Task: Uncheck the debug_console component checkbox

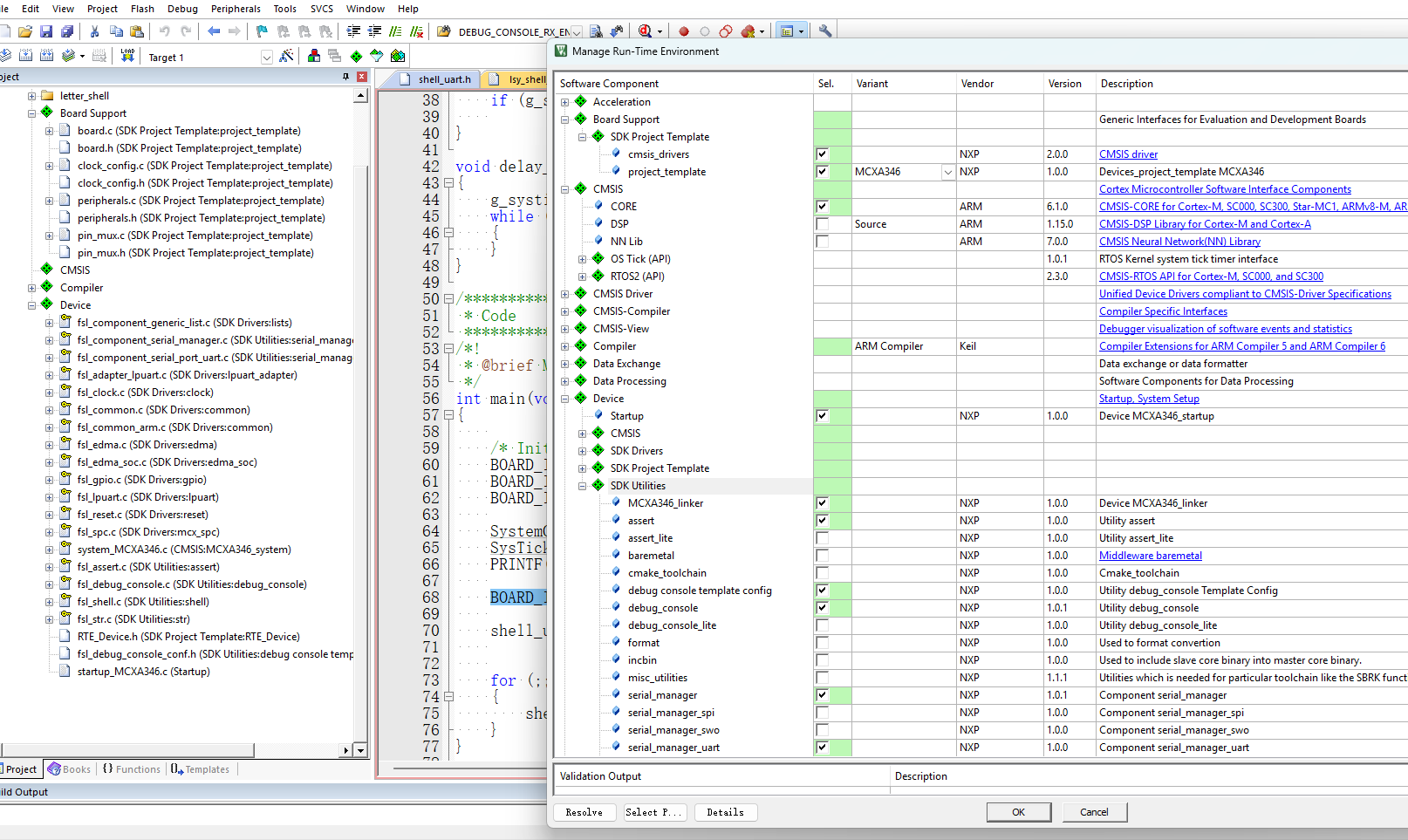Action: coord(822,608)
